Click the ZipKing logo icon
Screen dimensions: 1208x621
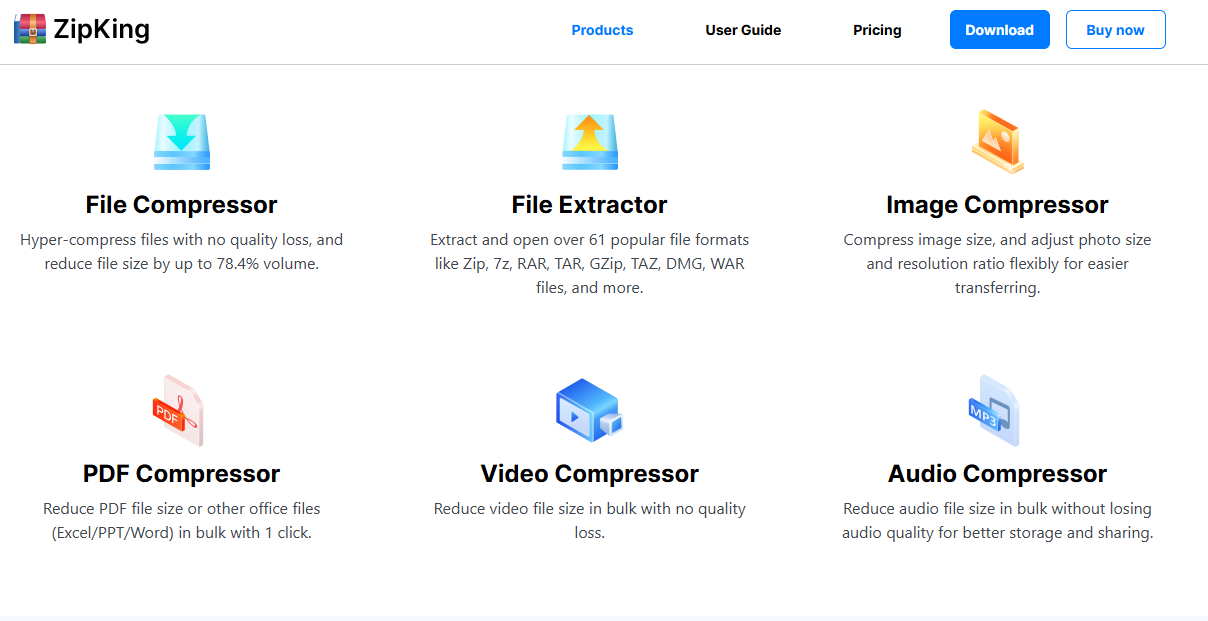pyautogui.click(x=30, y=30)
